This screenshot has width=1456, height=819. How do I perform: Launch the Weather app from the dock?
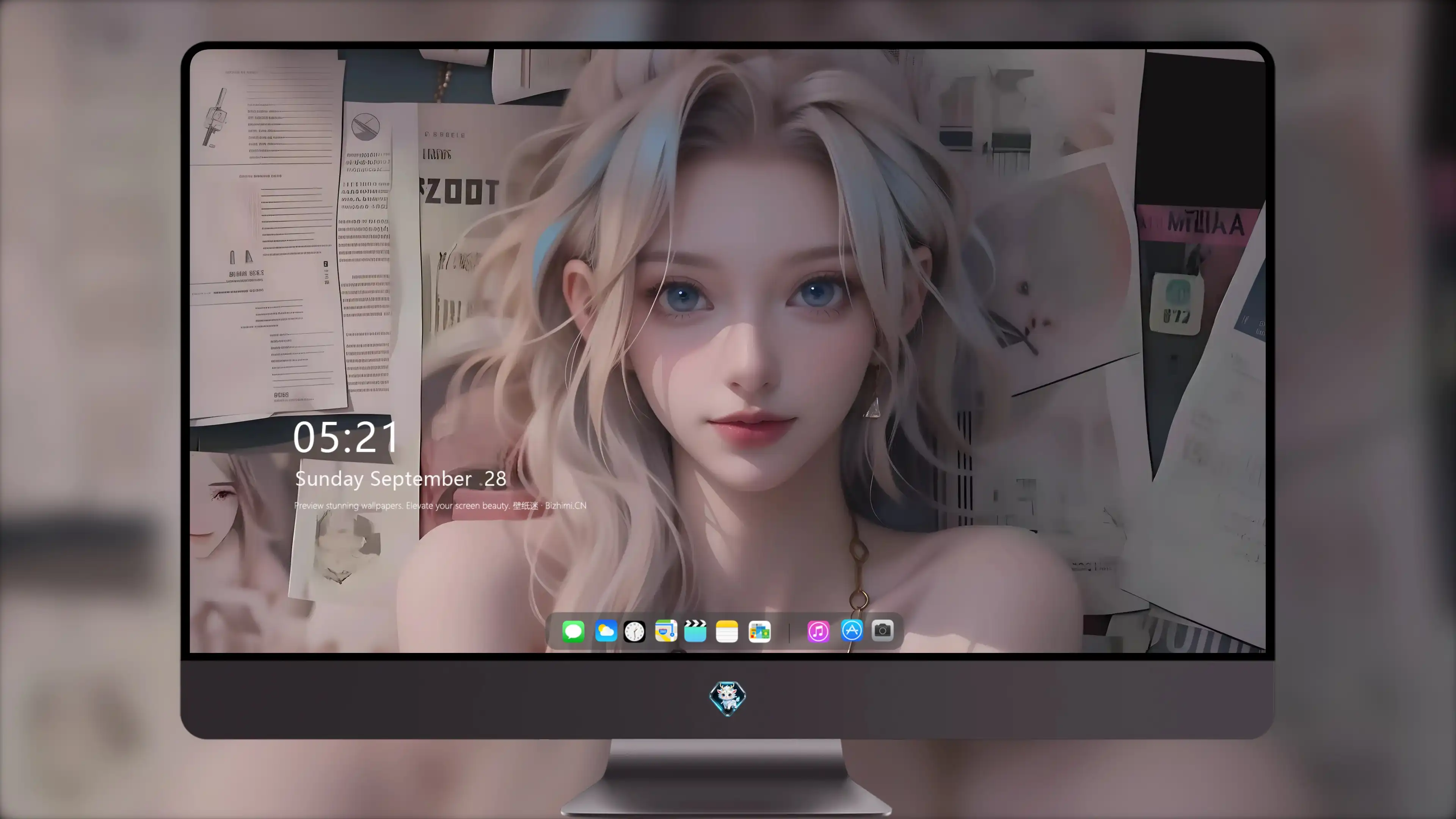(606, 631)
